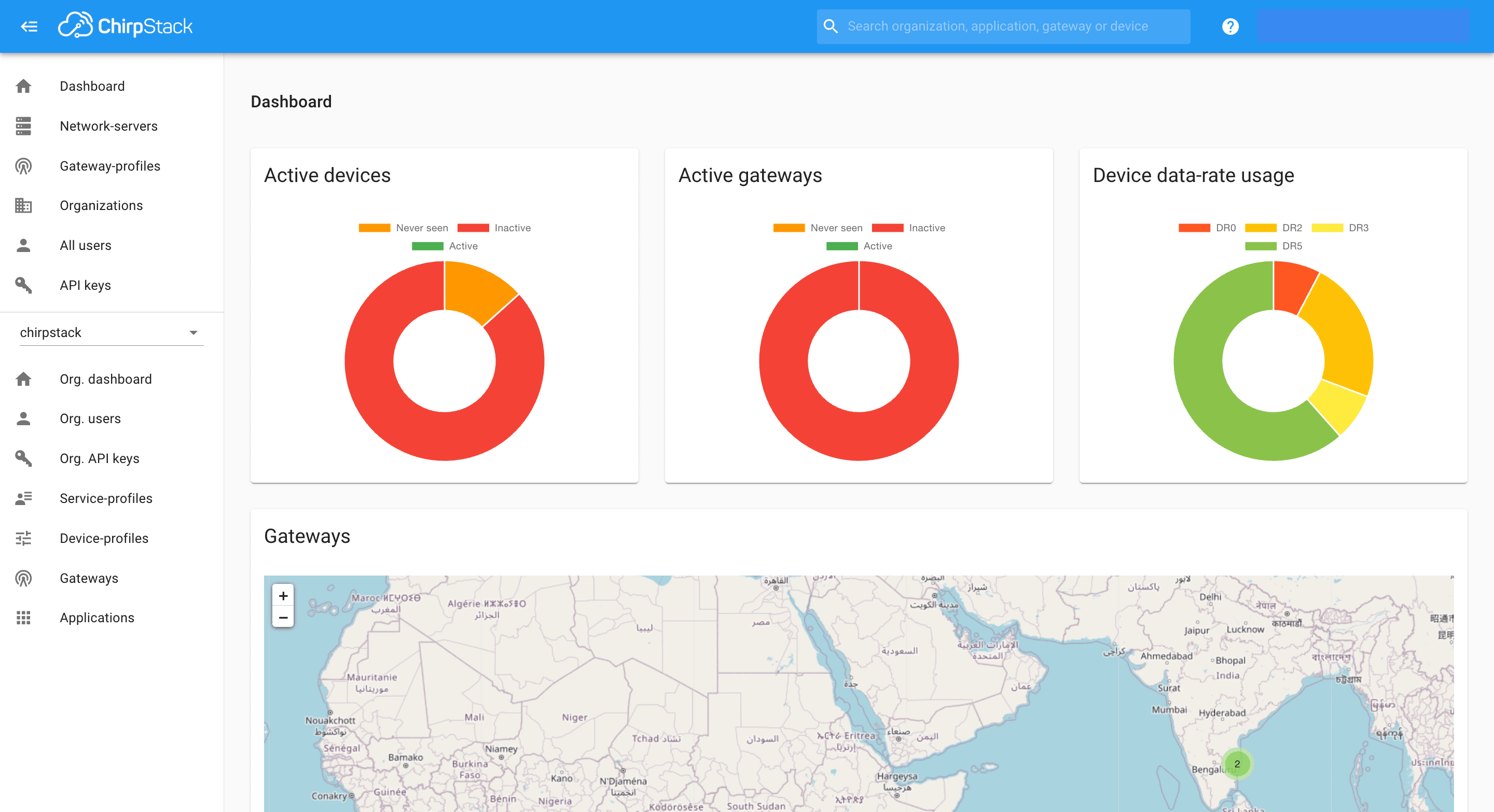Click the API keys key icon
Image resolution: width=1494 pixels, height=812 pixels.
click(24, 285)
